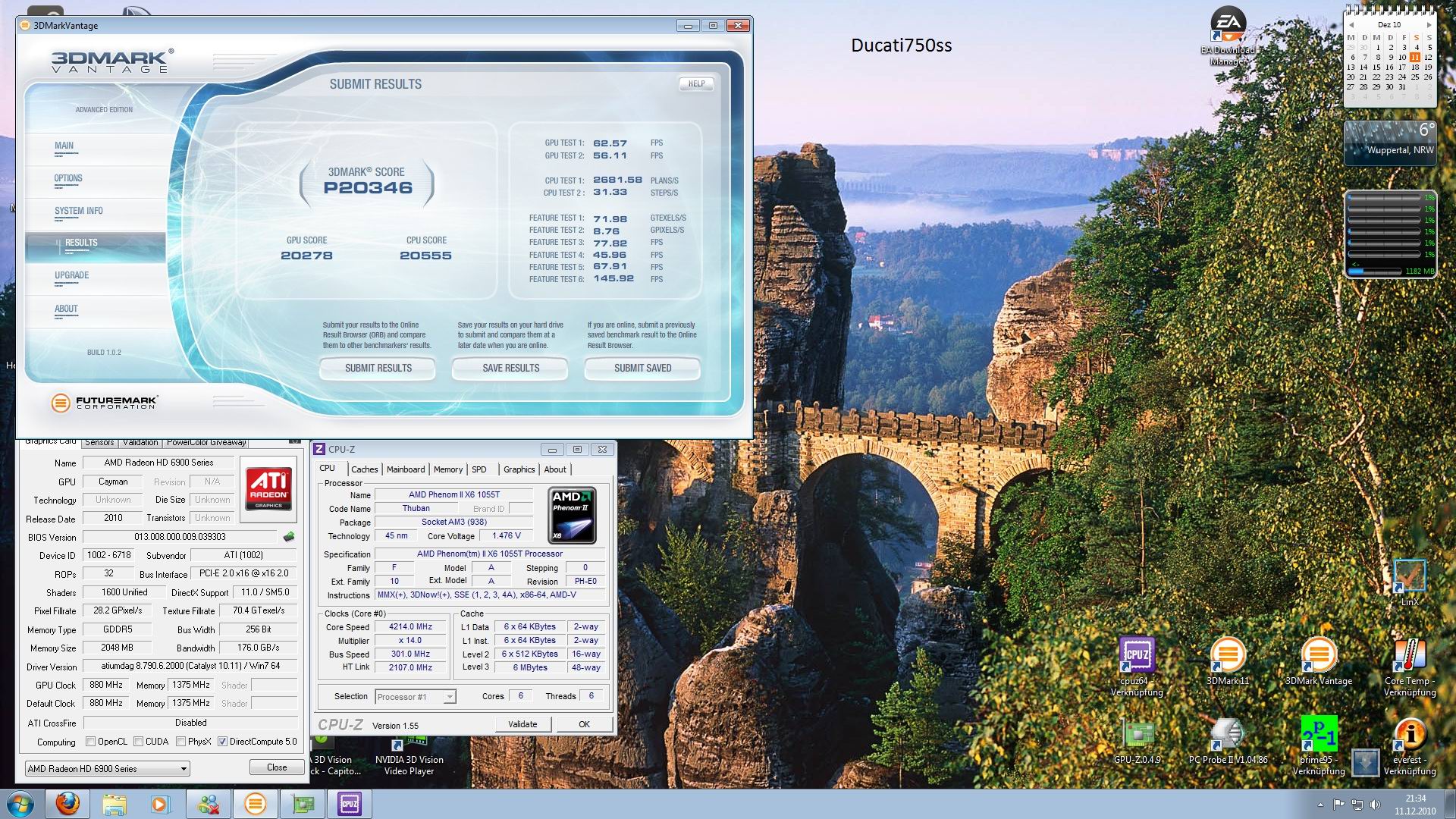This screenshot has height=819, width=1456.
Task: Open the Processor #1 selection dropdown
Action: point(449,697)
